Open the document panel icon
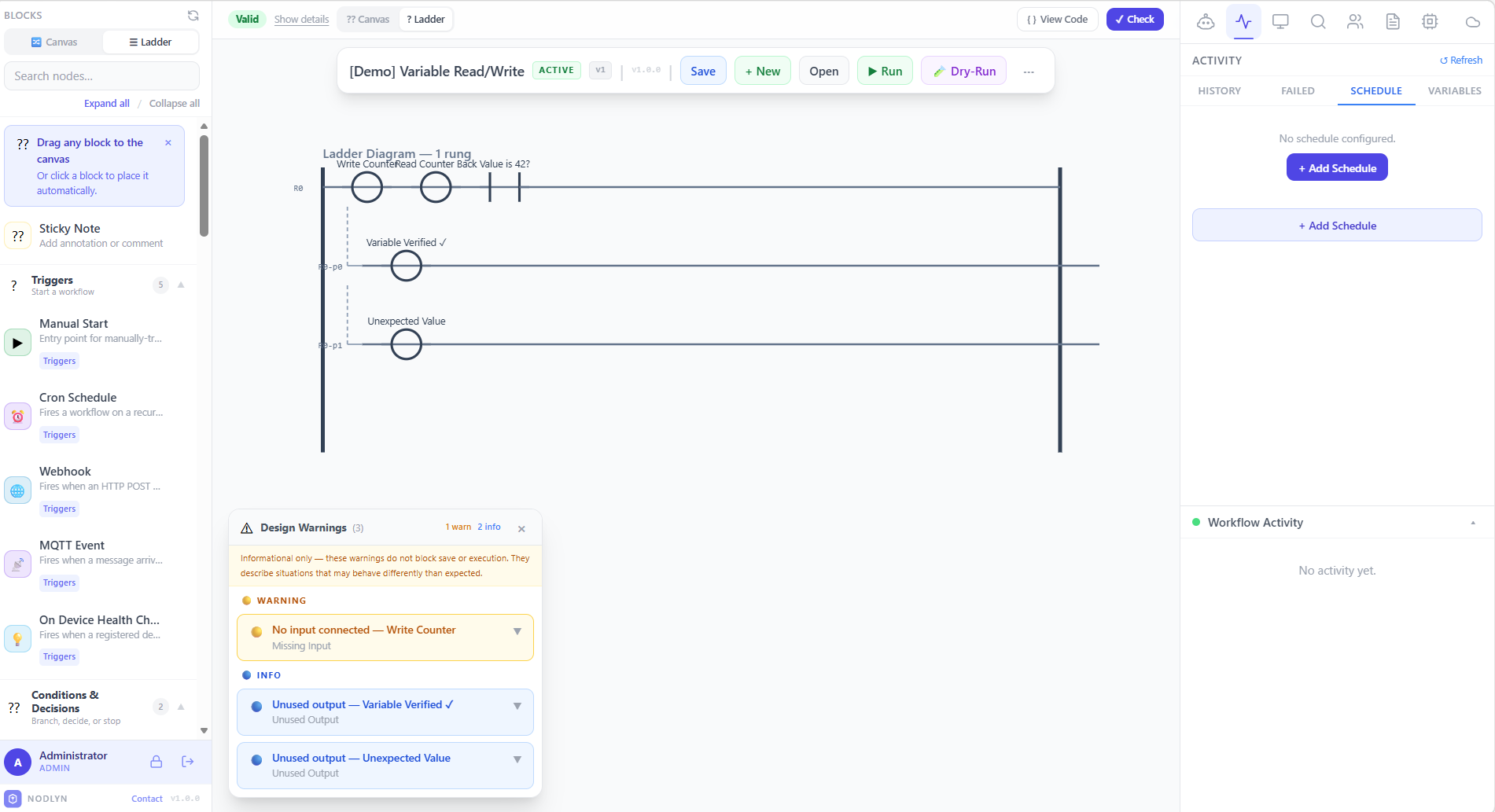This screenshot has height=812, width=1495. click(x=1393, y=21)
